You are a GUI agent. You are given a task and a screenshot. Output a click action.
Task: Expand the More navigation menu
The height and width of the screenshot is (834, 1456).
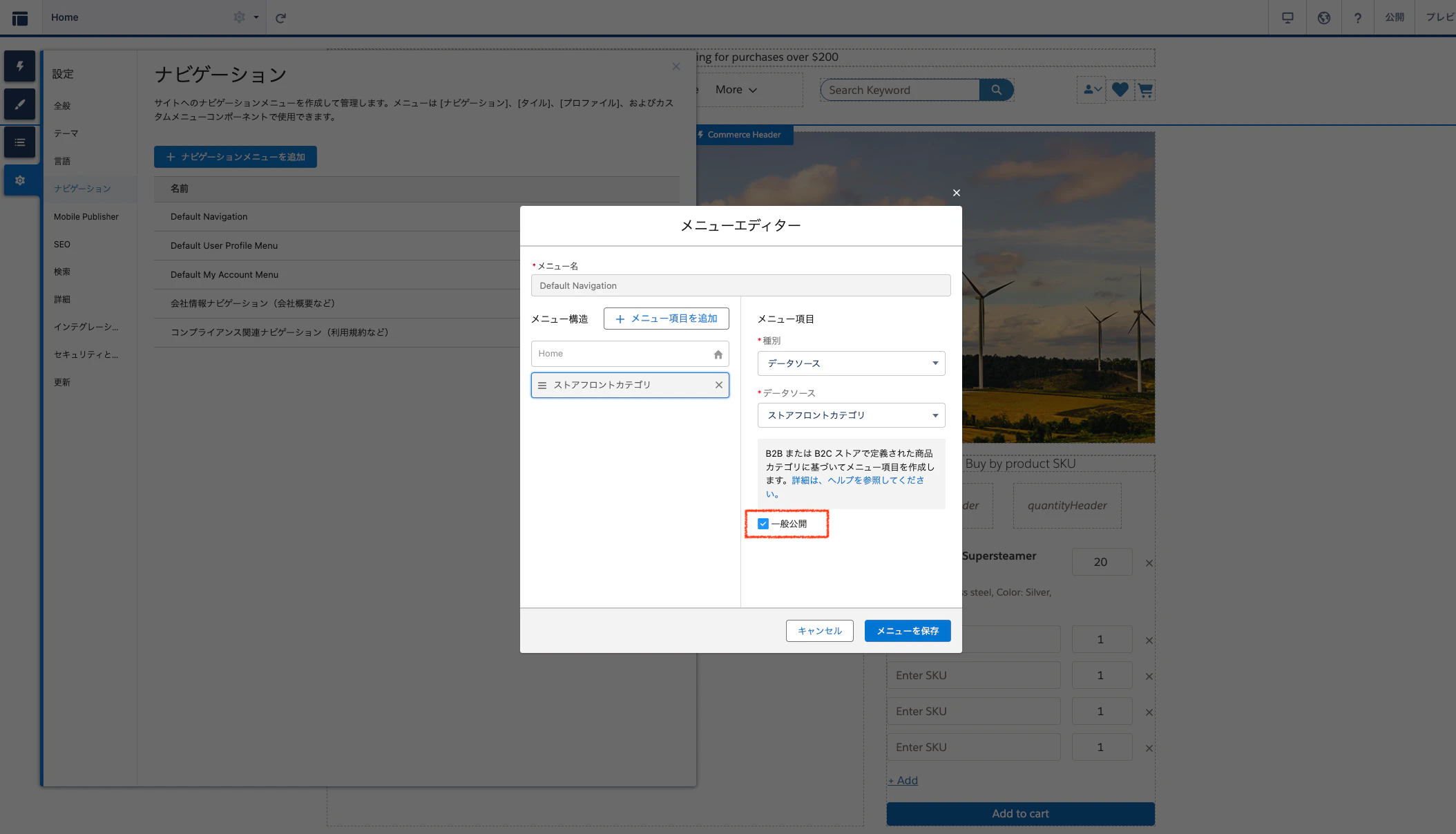pos(736,90)
